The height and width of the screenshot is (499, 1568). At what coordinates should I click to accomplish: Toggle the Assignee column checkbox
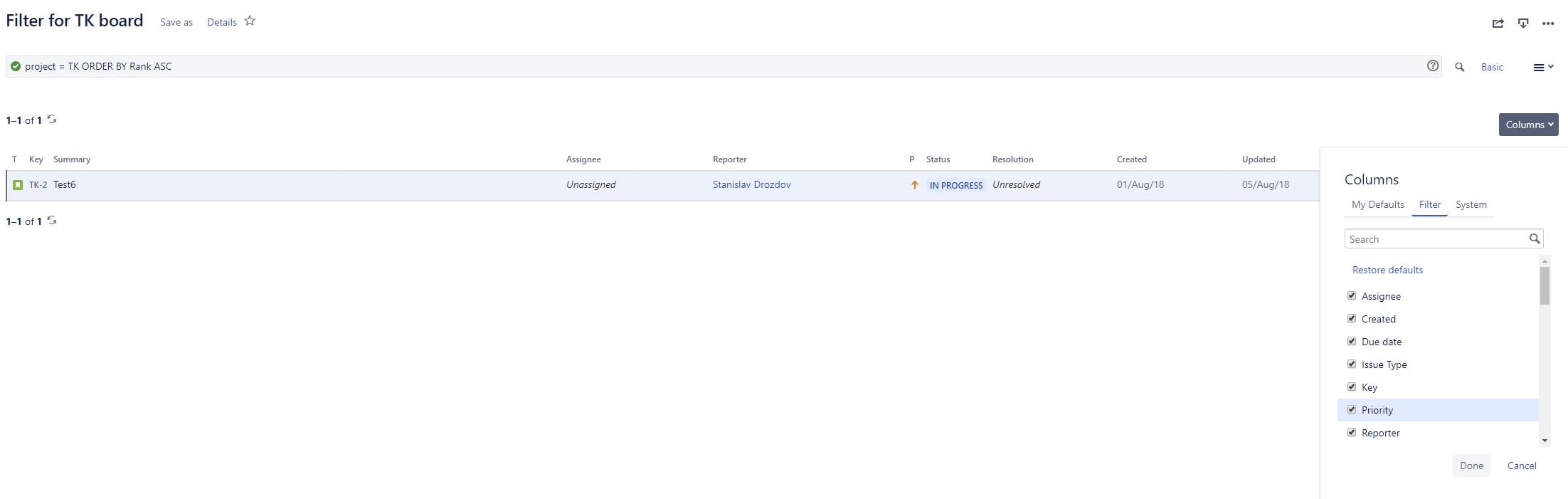pos(1352,295)
